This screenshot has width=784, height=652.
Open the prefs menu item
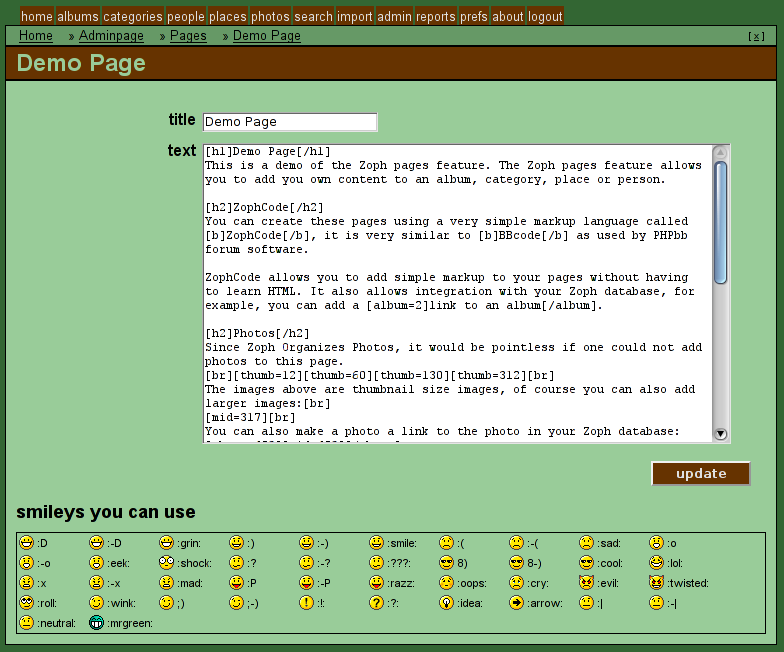[474, 17]
